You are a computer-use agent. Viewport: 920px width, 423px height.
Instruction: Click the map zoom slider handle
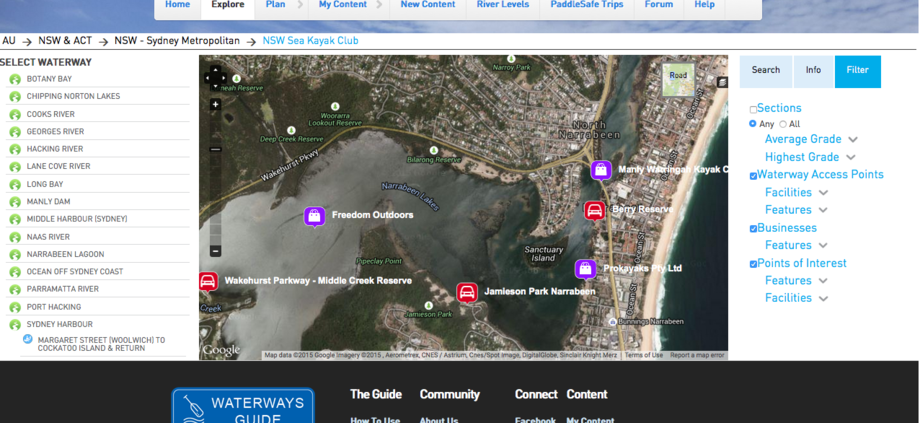point(215,150)
